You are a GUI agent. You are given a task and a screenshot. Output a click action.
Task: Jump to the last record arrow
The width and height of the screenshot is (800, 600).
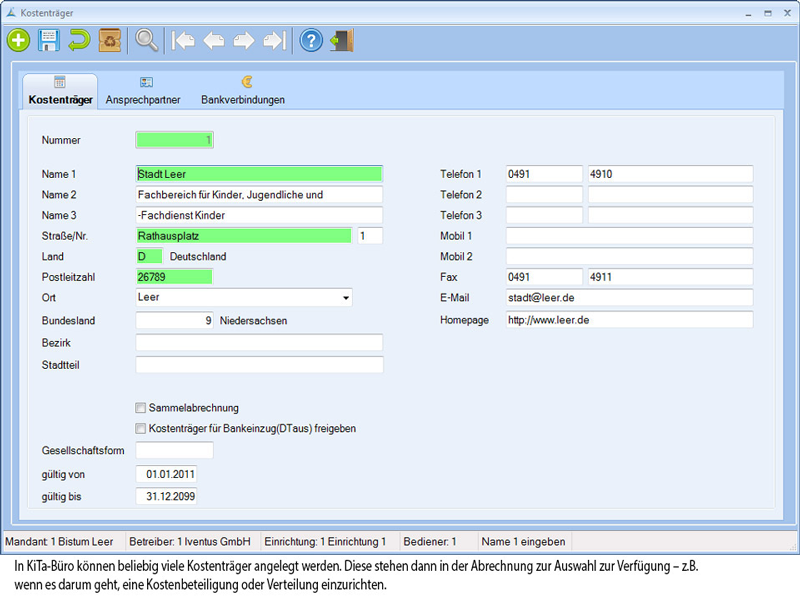point(273,40)
